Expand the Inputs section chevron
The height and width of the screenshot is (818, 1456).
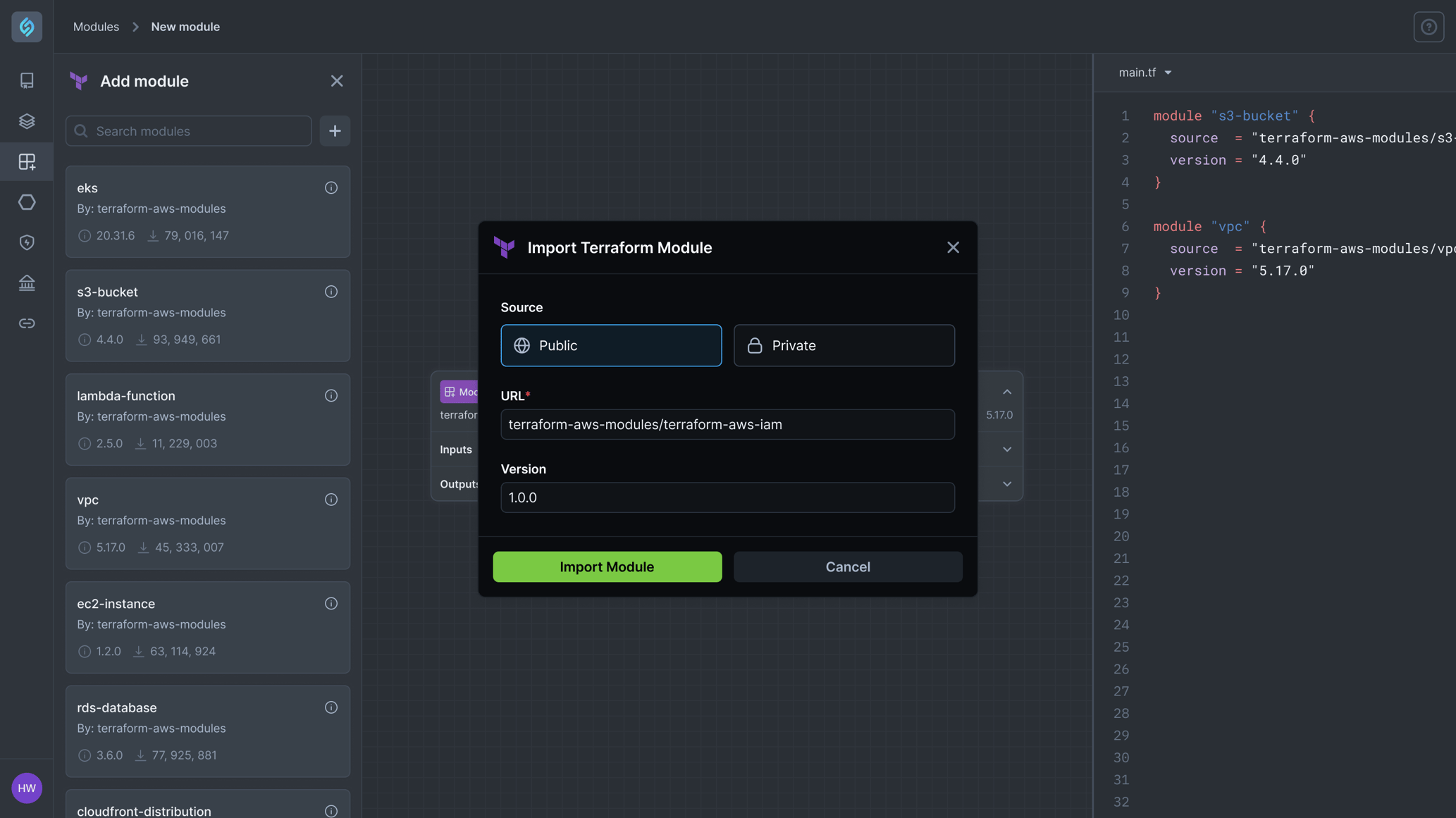click(x=1007, y=450)
